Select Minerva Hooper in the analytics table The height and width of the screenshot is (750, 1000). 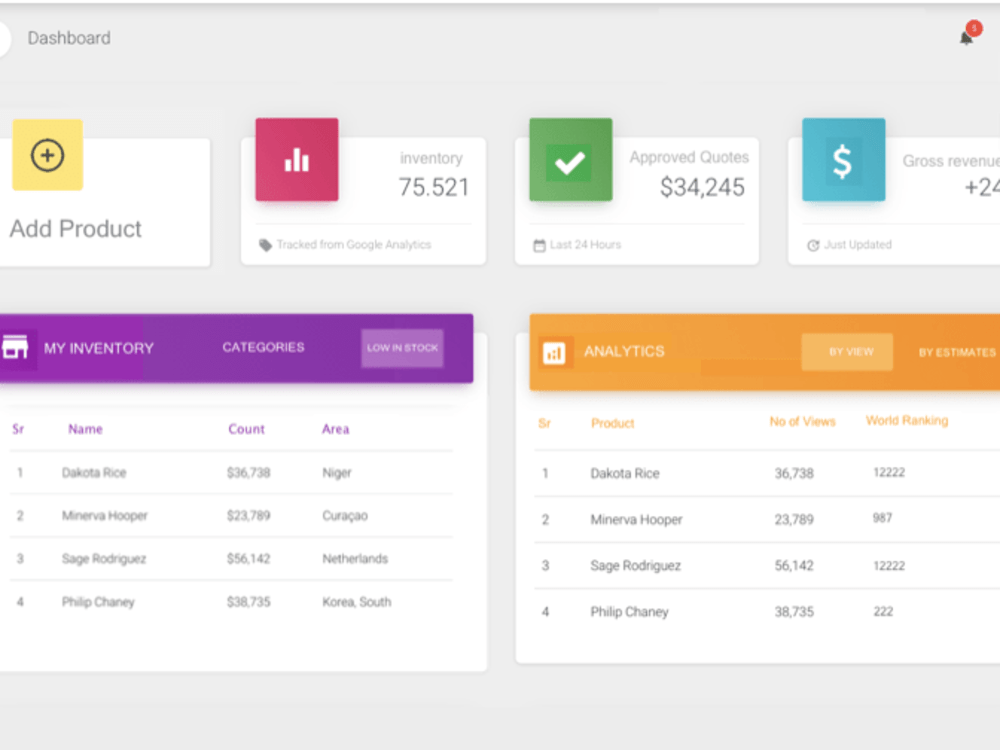(636, 520)
